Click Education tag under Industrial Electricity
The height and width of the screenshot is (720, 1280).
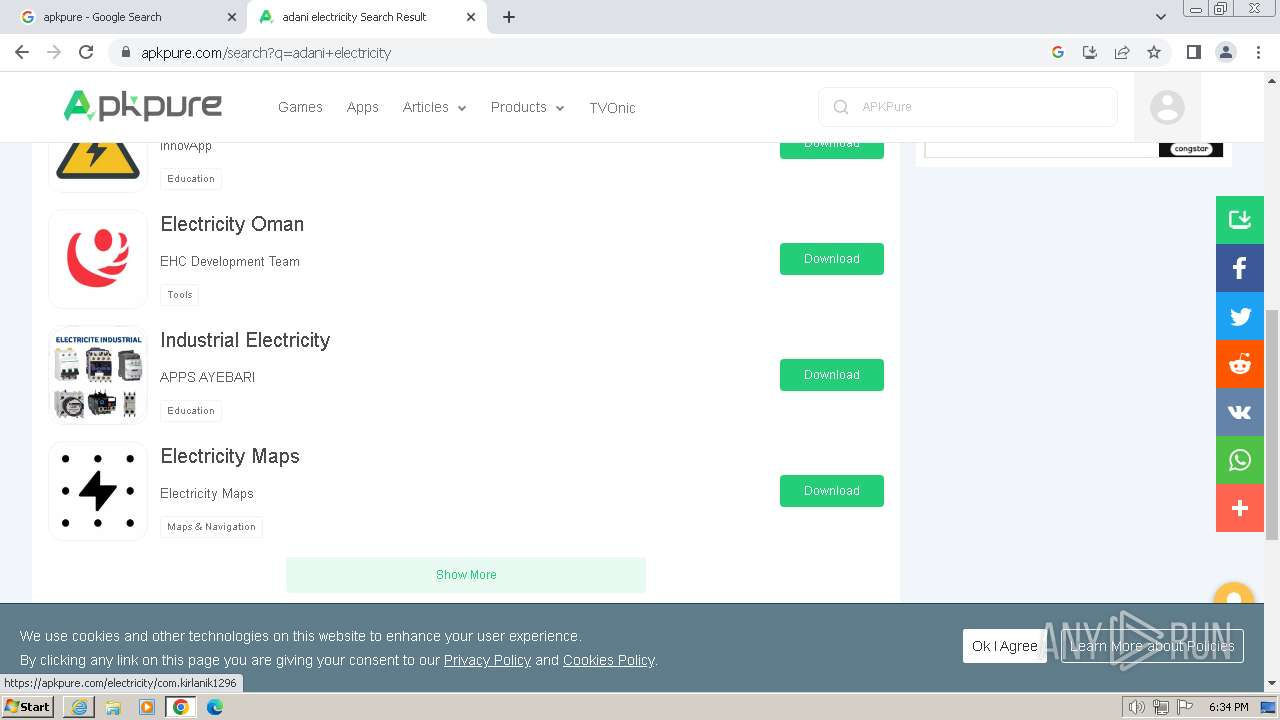coord(191,411)
